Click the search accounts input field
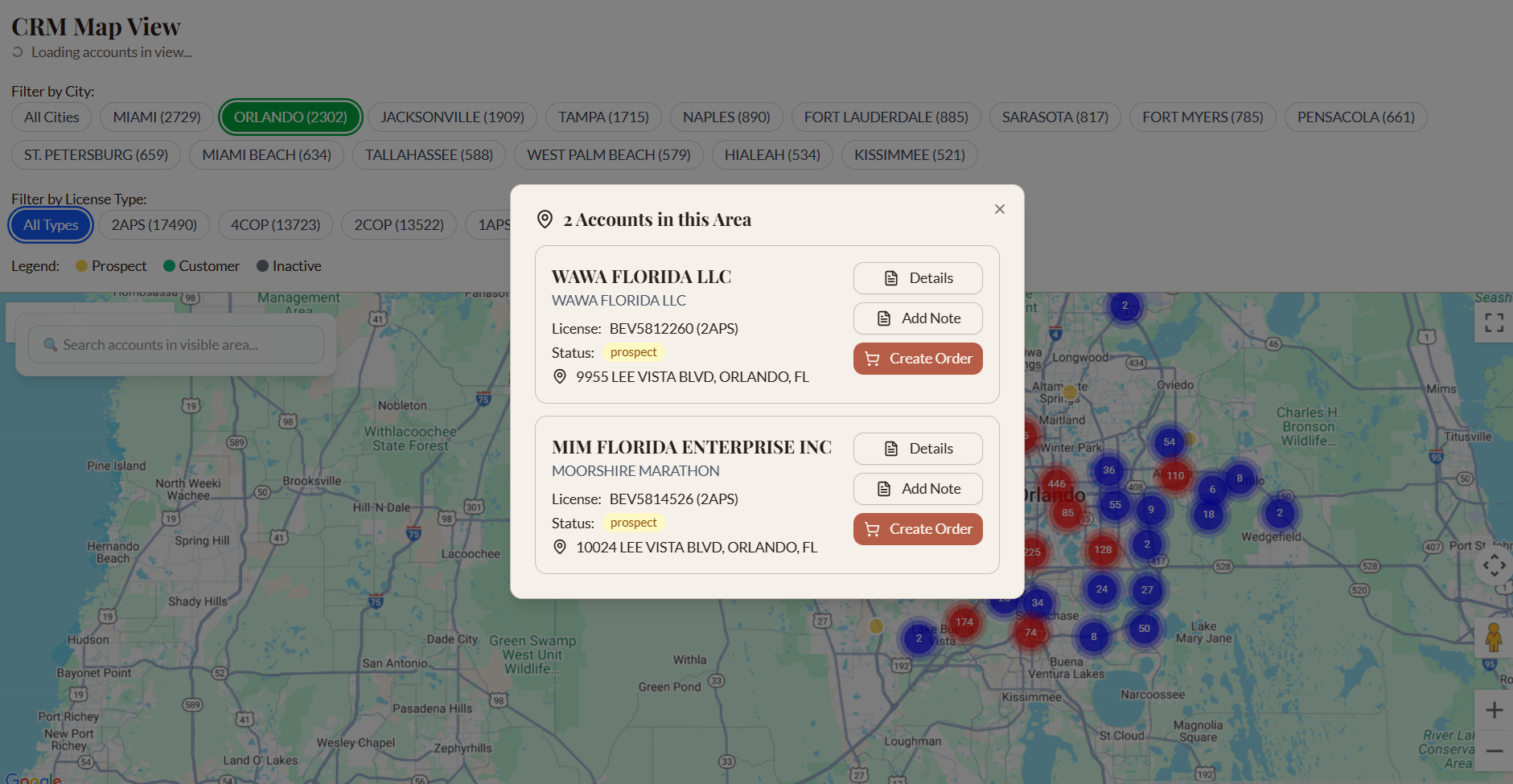 point(176,344)
